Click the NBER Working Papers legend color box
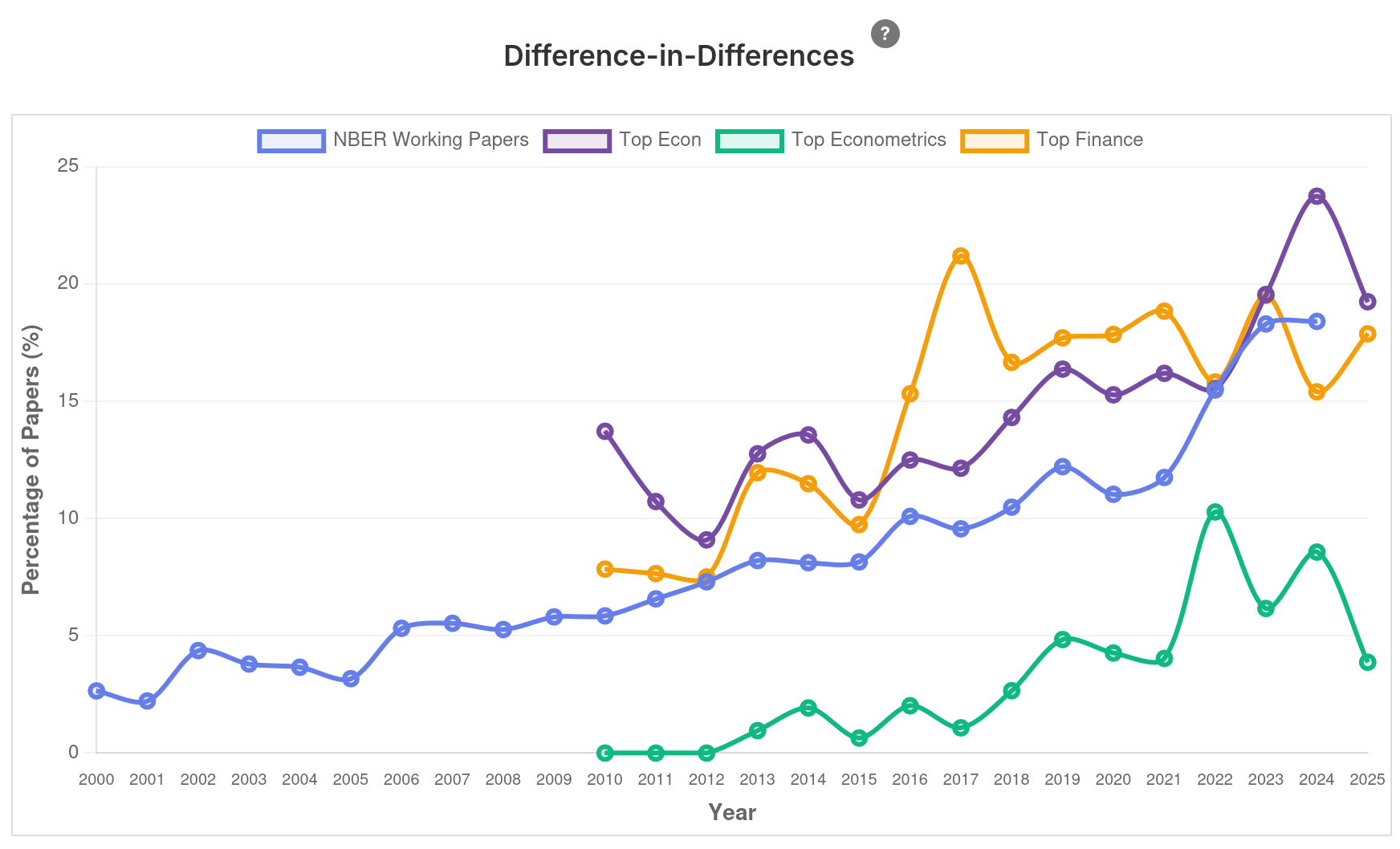Image resolution: width=1400 pixels, height=849 pixels. [291, 140]
